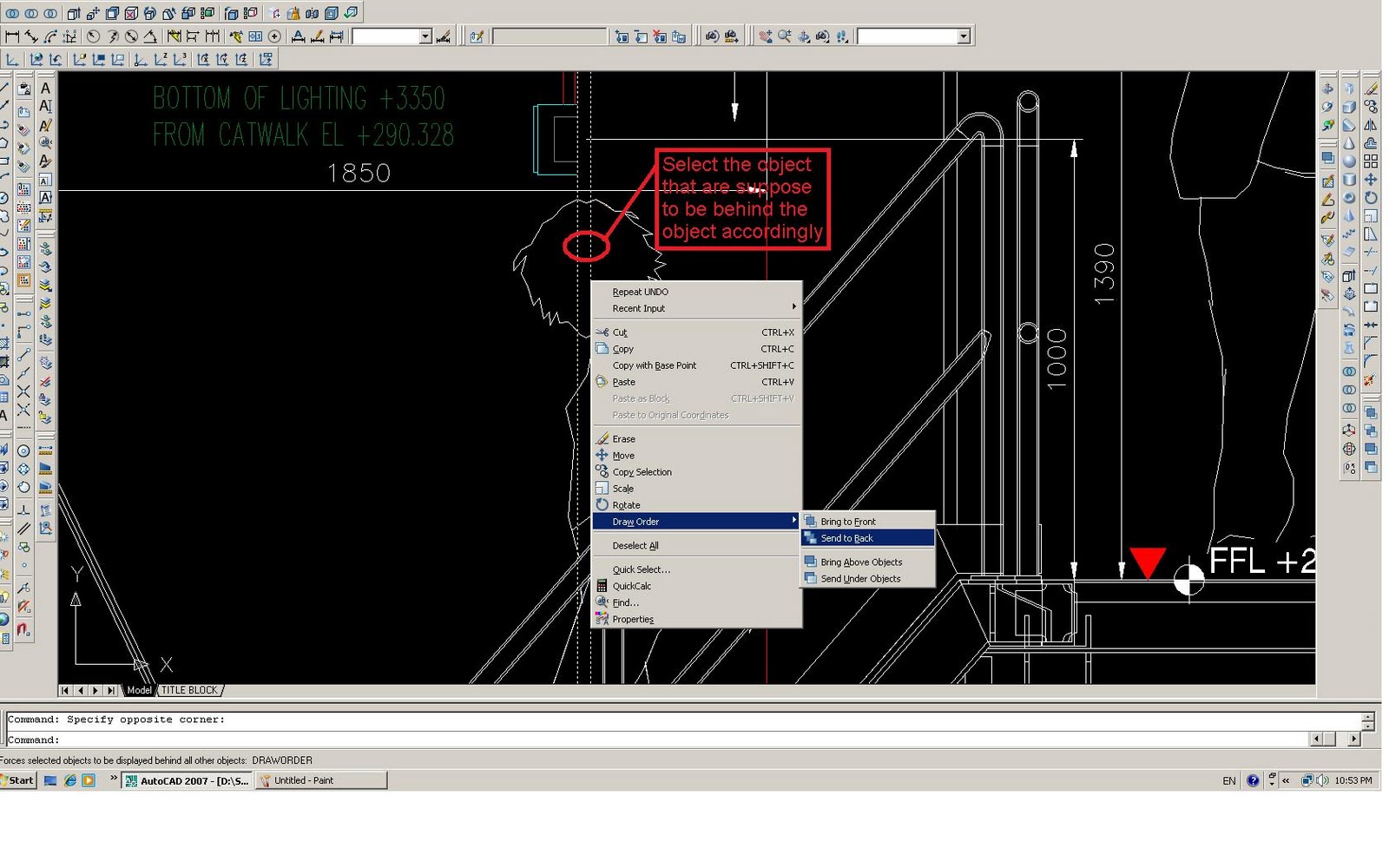
Task: Click the Pan tool hand icon
Action: coord(766,36)
